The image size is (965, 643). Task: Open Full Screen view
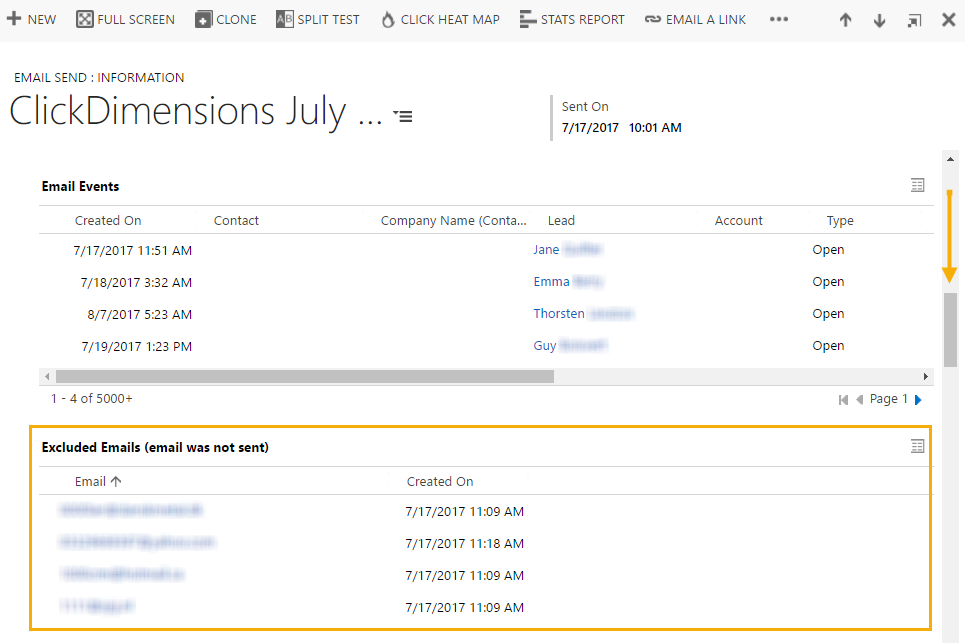[126, 19]
